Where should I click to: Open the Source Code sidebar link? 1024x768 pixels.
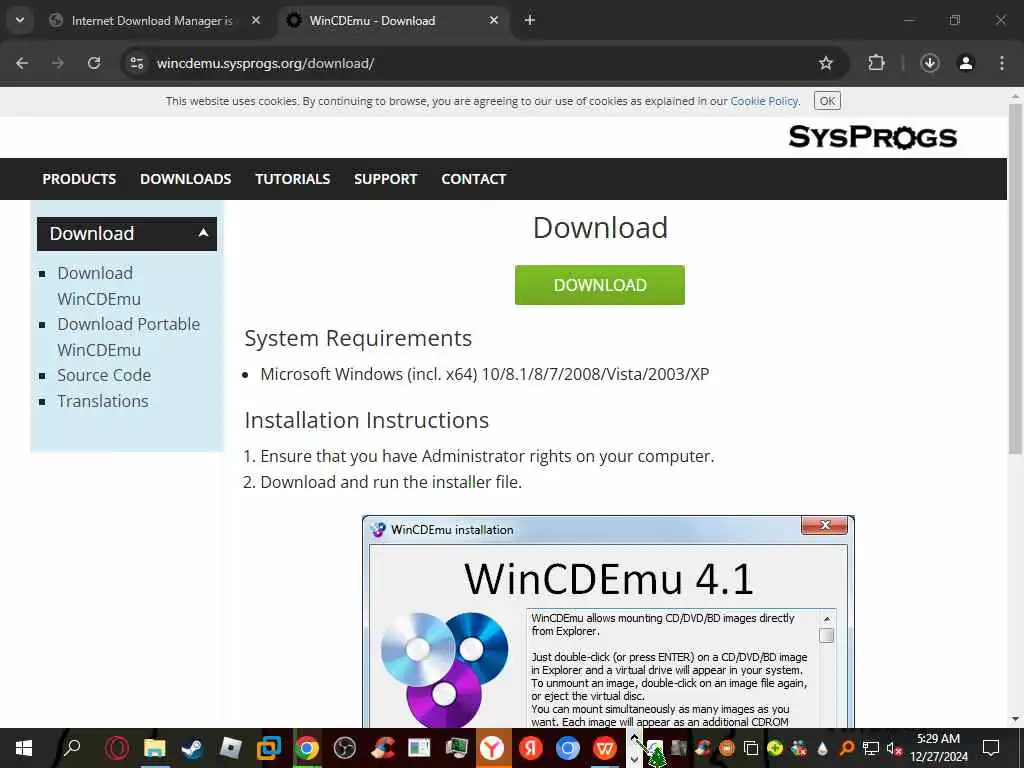point(104,376)
